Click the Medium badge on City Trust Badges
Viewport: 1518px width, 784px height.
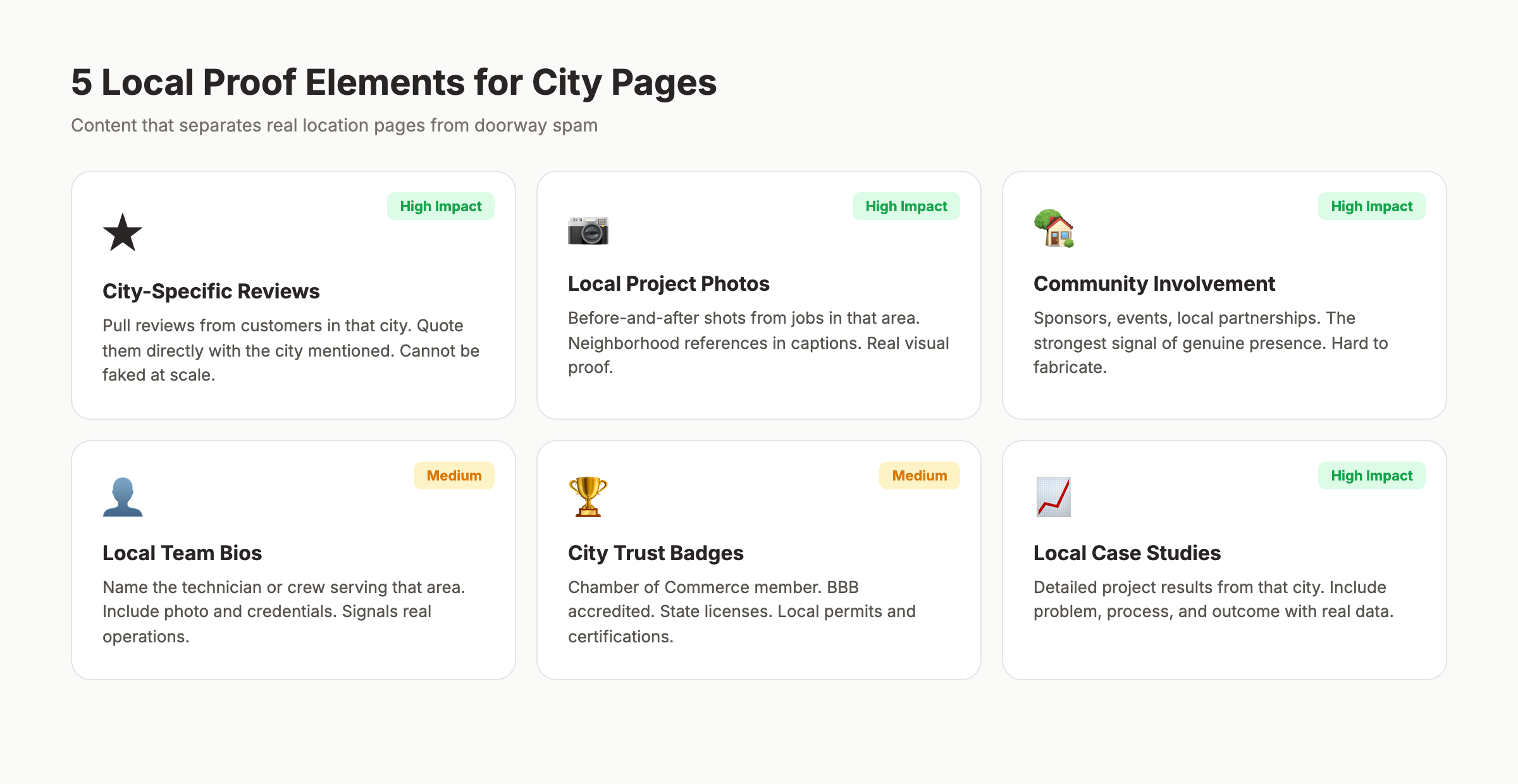[919, 475]
